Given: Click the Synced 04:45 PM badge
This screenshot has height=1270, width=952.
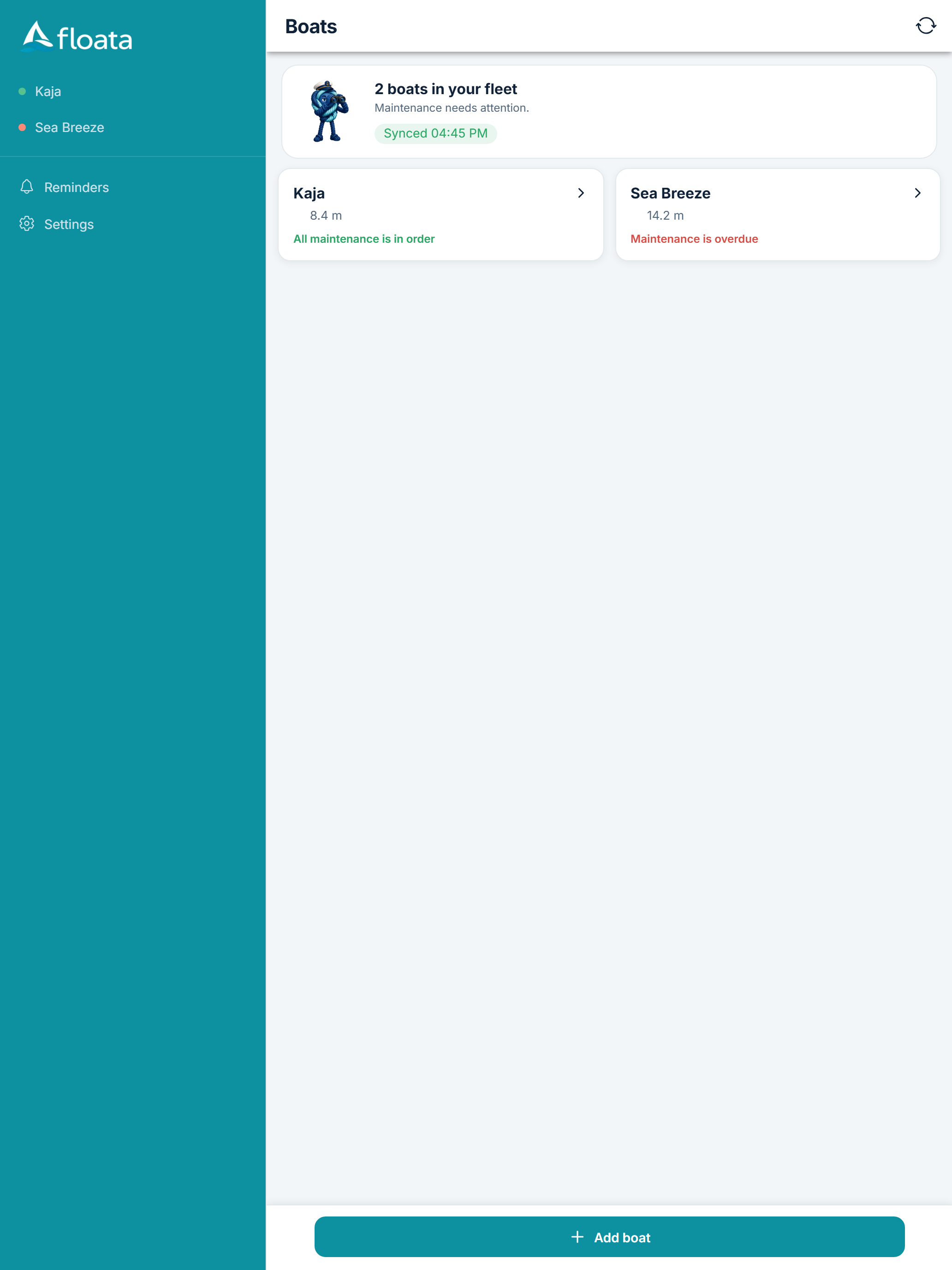Looking at the screenshot, I should 435,133.
